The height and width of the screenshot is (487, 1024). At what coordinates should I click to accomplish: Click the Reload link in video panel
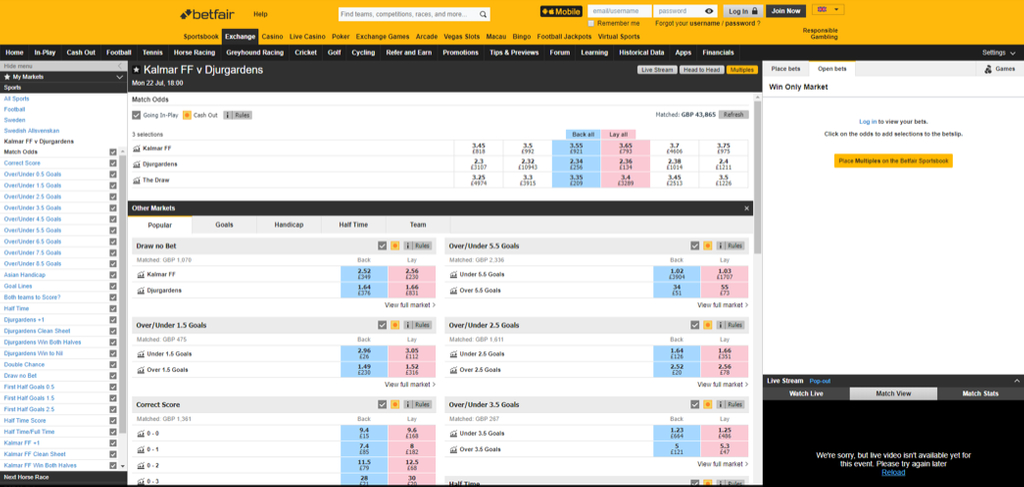[x=893, y=472]
